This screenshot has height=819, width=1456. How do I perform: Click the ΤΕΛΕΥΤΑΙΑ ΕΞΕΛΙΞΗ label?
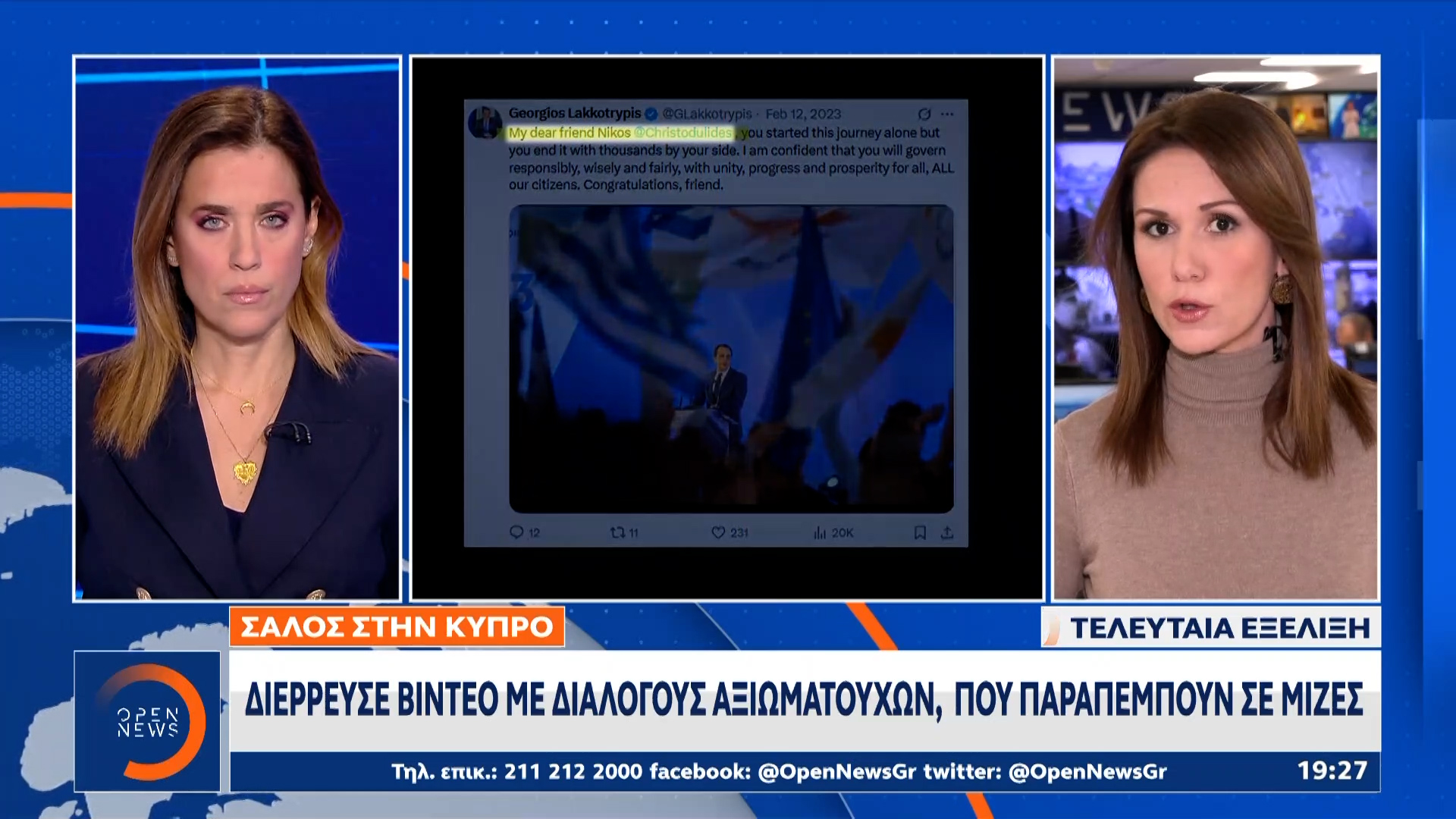coord(1219,628)
